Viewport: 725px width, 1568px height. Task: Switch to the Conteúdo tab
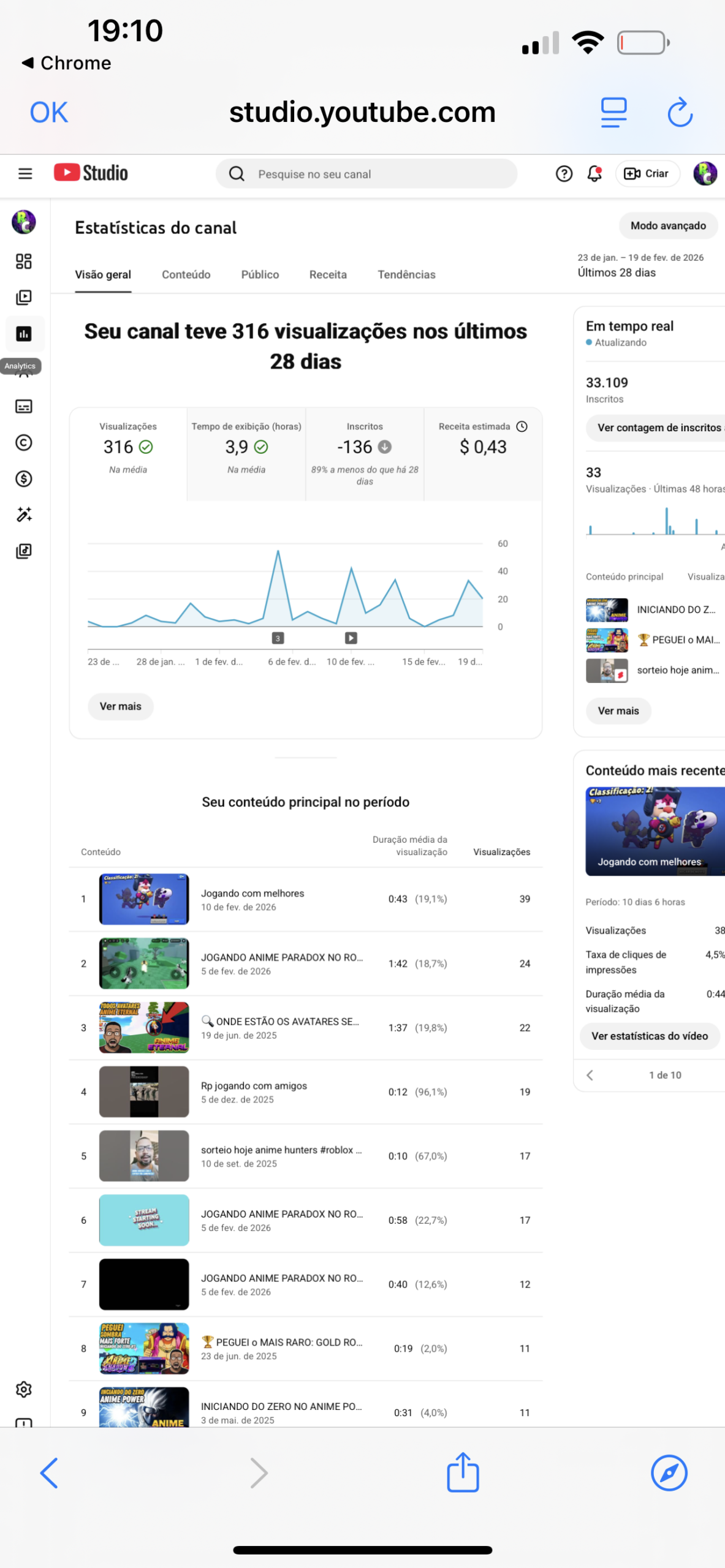click(186, 274)
